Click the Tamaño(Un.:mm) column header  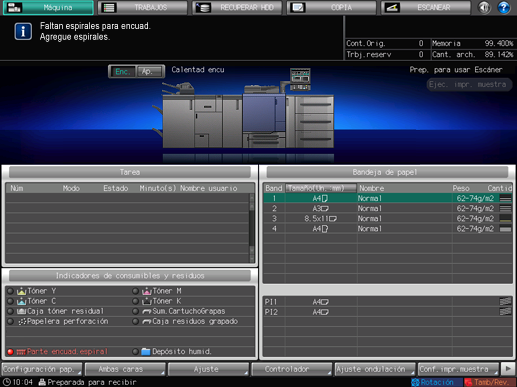[x=321, y=188]
